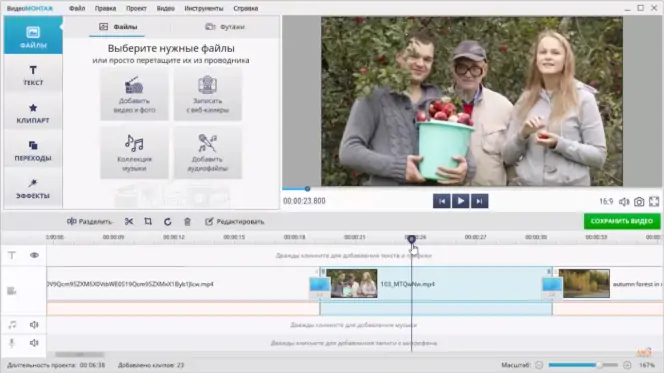Click the preview progress bar handle

pyautogui.click(x=307, y=189)
